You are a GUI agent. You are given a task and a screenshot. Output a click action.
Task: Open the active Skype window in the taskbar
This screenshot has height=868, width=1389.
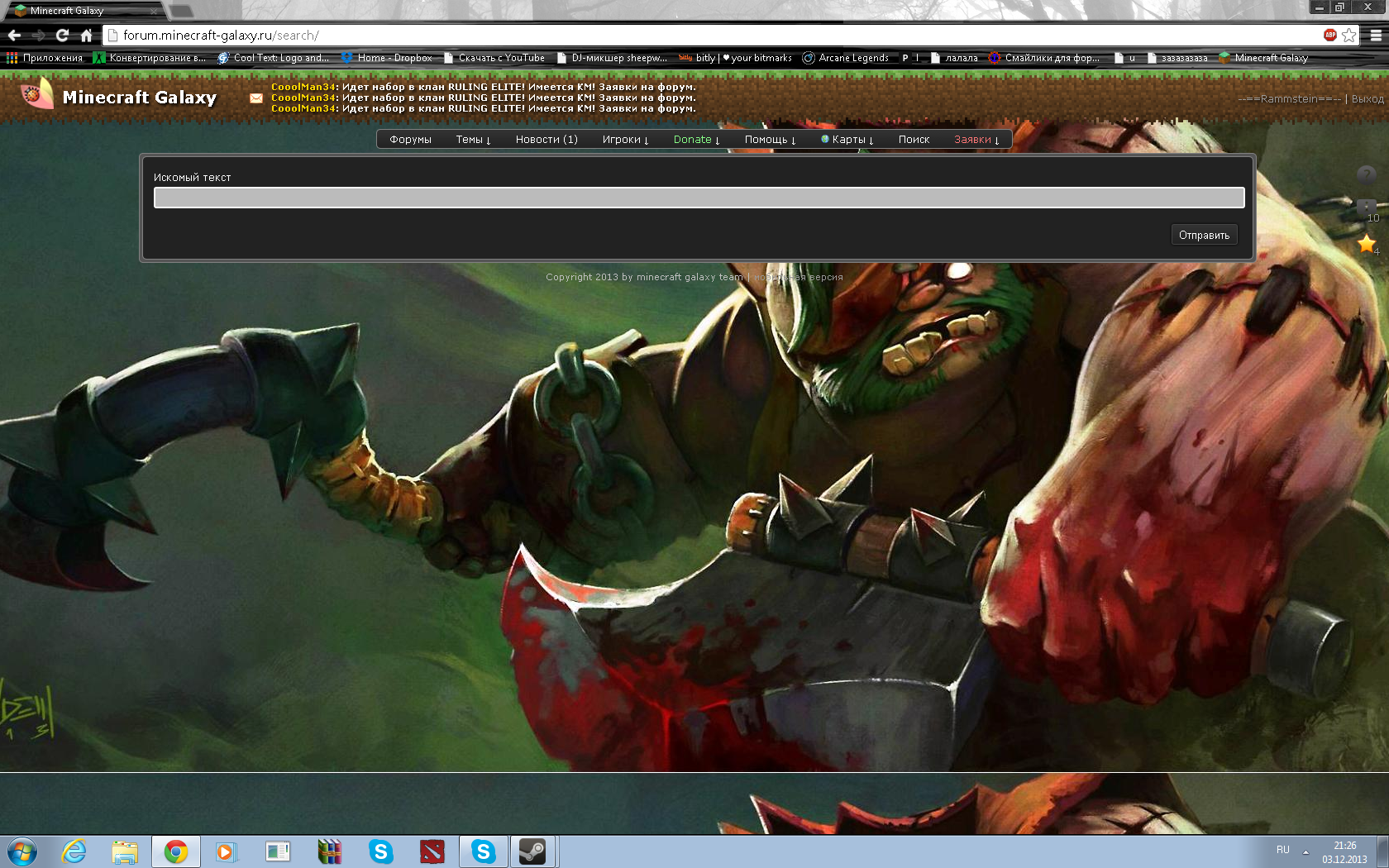tap(484, 851)
